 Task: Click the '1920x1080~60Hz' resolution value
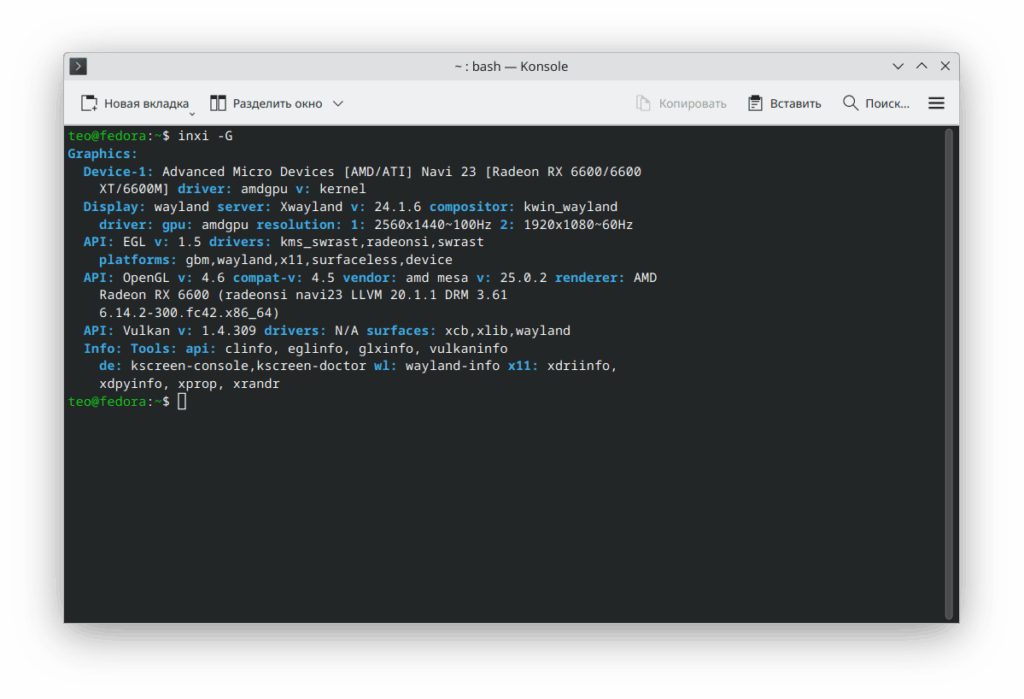578,224
